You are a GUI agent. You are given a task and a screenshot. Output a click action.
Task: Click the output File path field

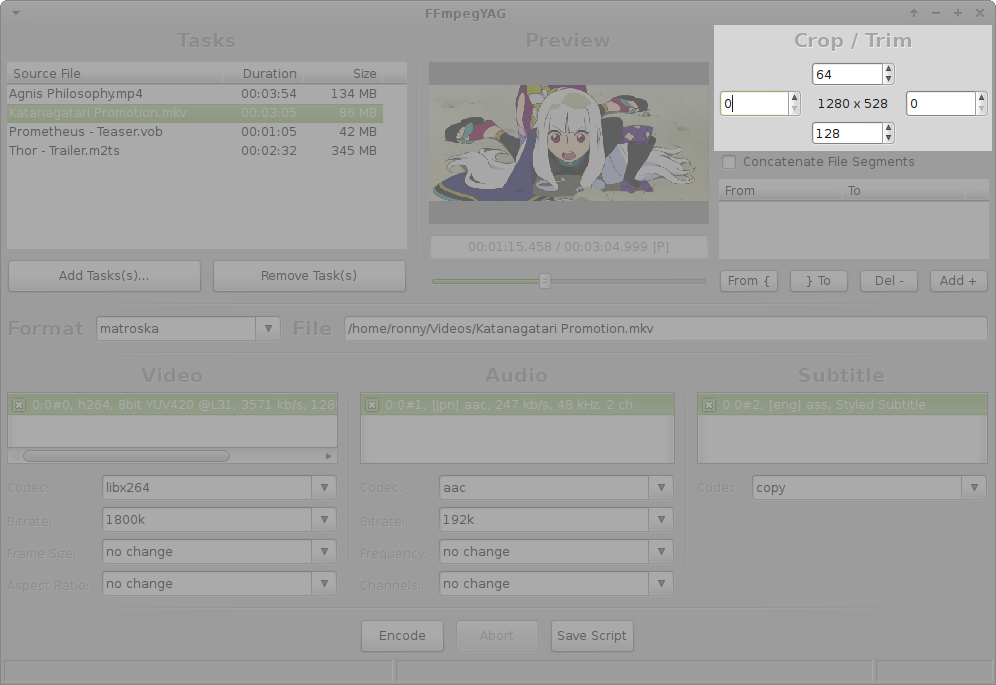point(666,329)
